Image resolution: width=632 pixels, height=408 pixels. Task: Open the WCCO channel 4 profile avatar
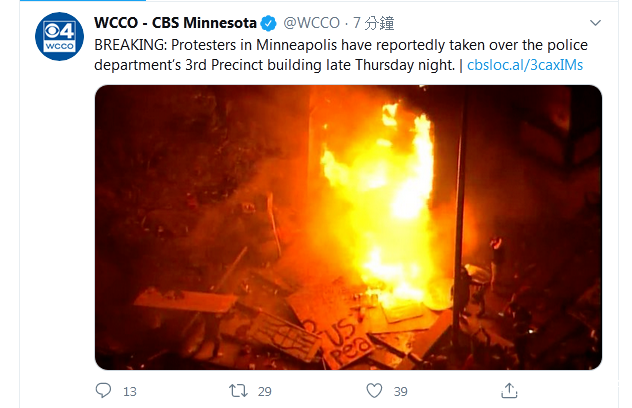pyautogui.click(x=59, y=37)
